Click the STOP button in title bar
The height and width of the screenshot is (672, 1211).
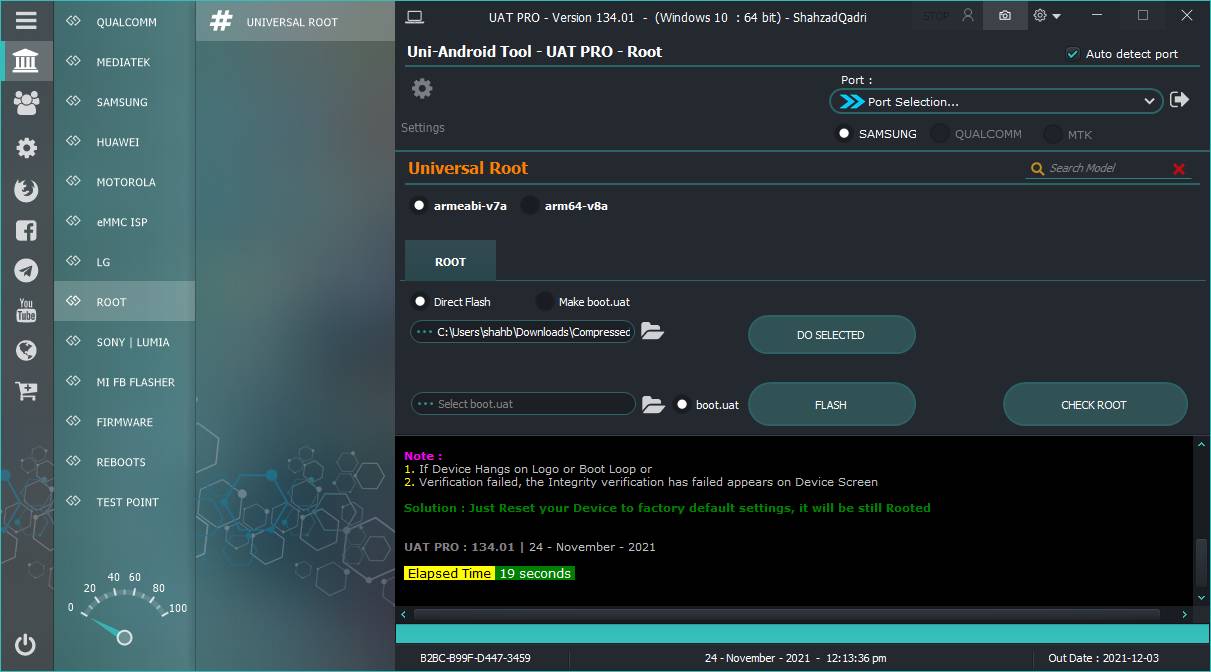pos(937,16)
